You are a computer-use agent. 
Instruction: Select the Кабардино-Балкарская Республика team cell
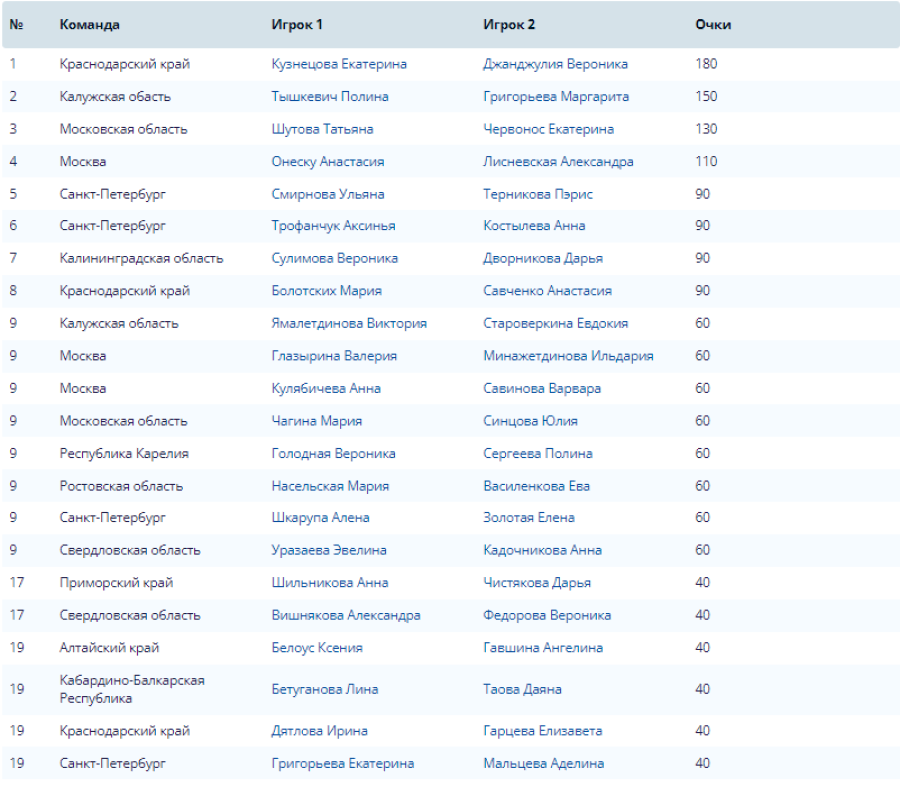(132, 689)
